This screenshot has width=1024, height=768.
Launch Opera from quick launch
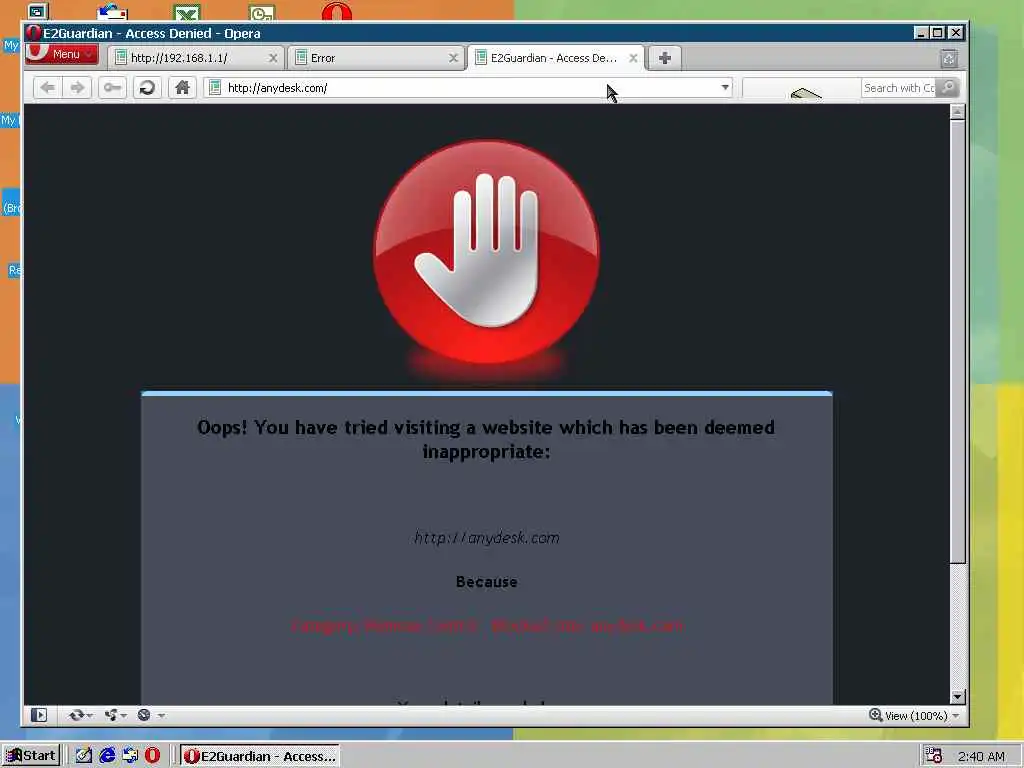[x=152, y=756]
